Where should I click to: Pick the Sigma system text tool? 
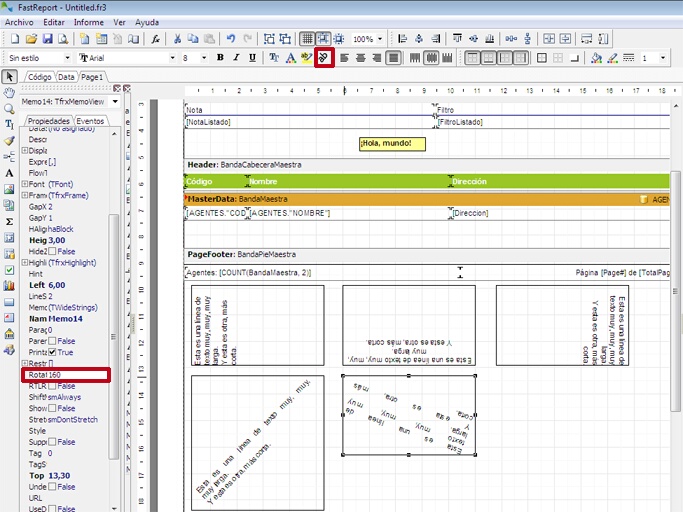tap(9, 221)
